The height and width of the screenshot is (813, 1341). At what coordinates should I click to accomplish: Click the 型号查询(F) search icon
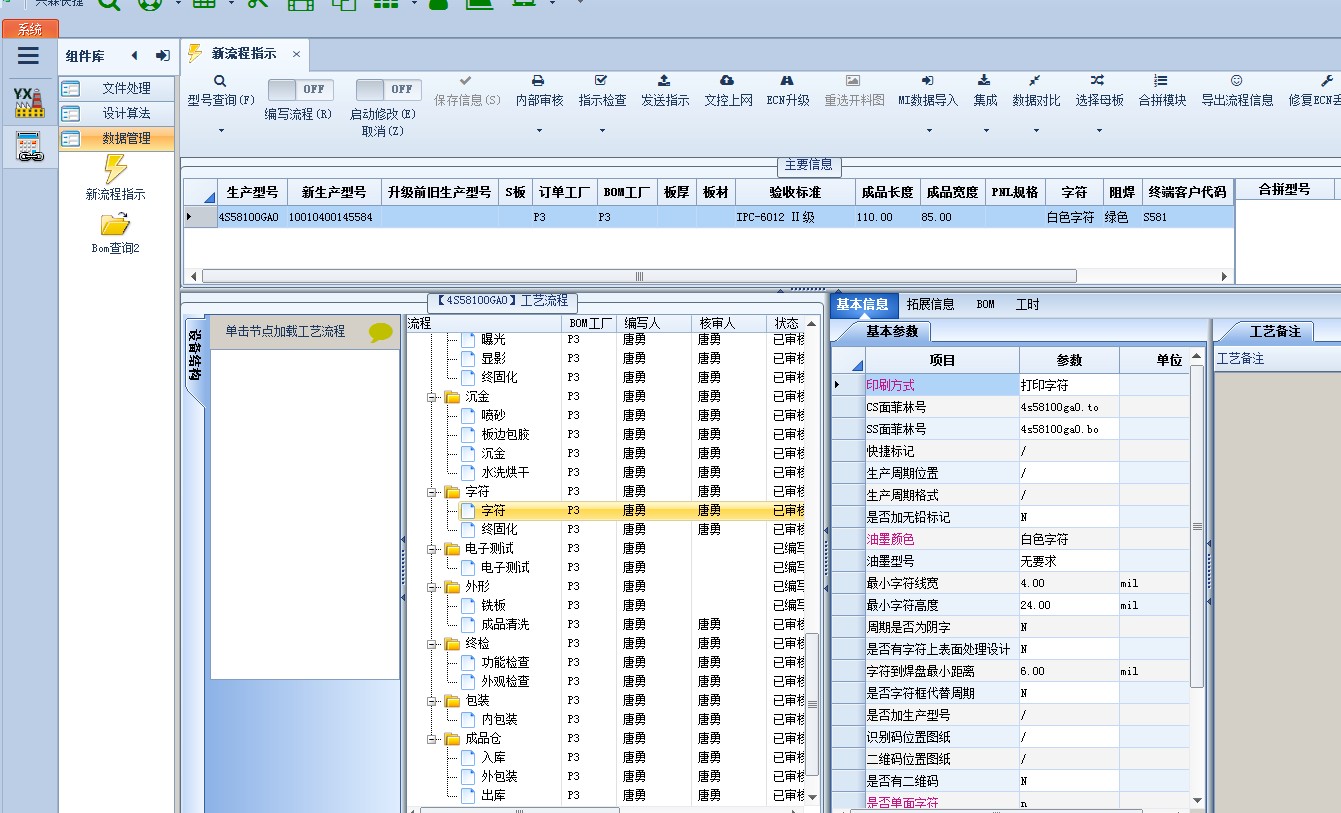220,81
